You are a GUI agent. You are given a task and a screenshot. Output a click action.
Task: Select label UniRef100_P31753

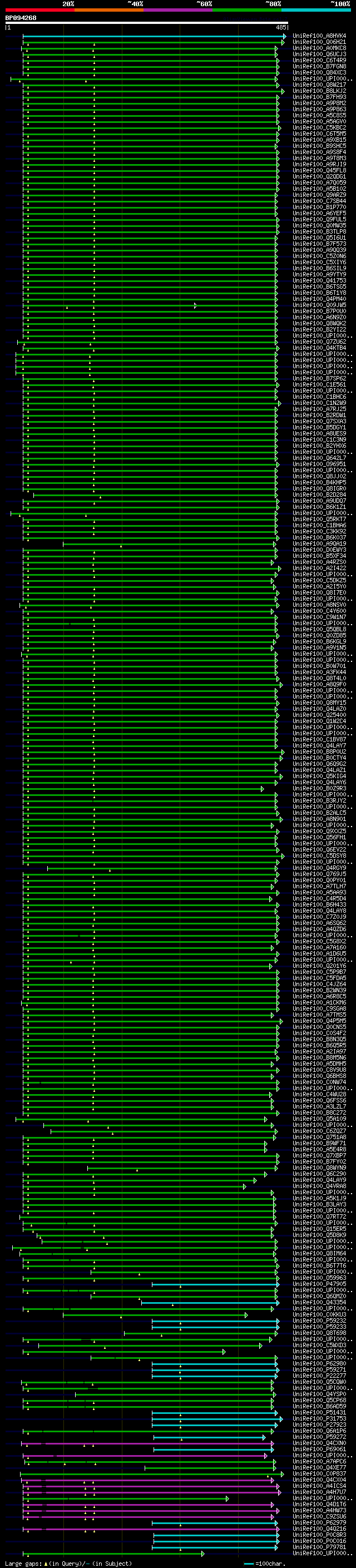(319, 1418)
